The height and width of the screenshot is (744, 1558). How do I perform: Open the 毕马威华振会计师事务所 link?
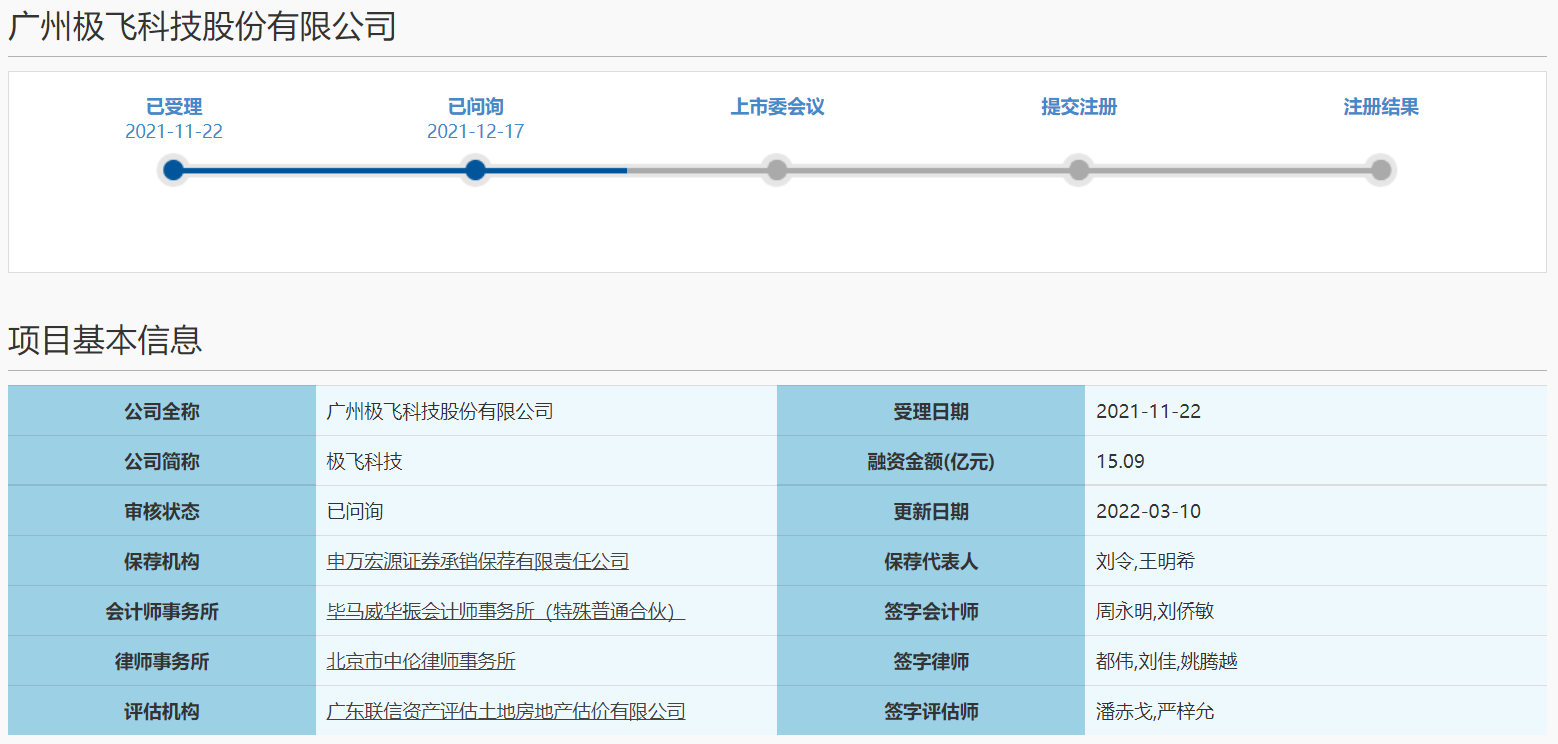tap(506, 611)
